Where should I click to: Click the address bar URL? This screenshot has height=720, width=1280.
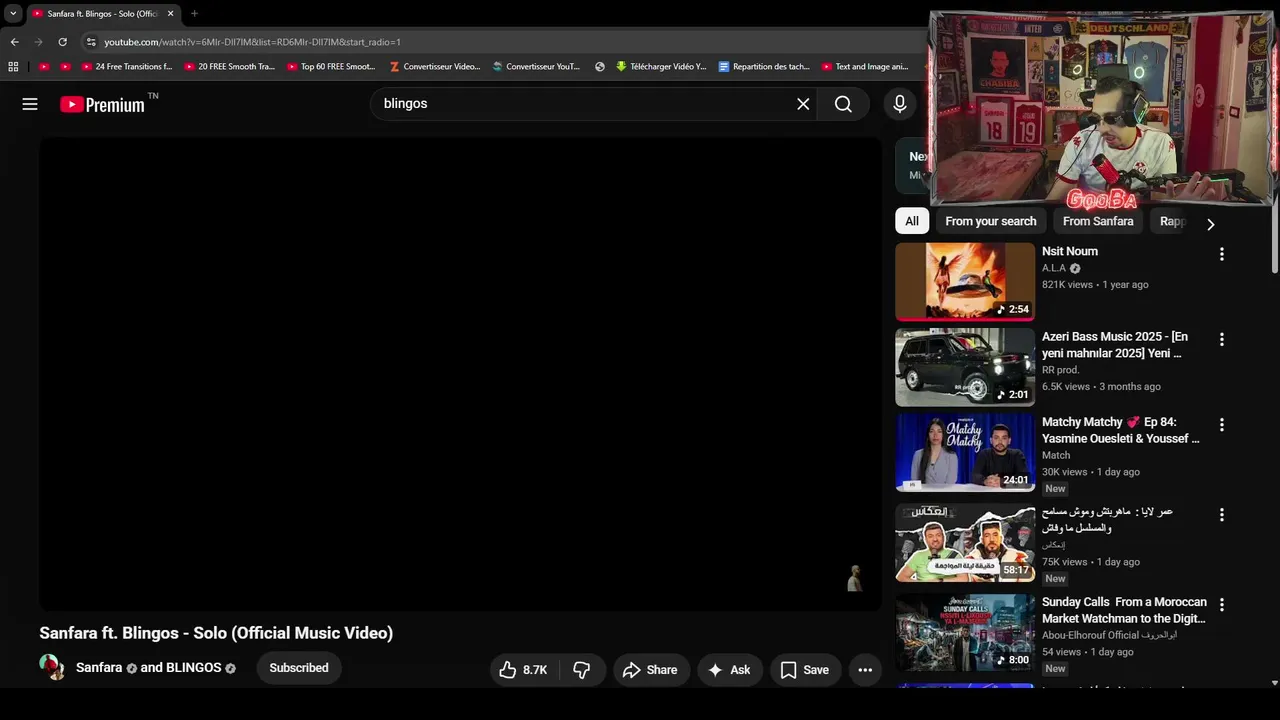click(x=252, y=42)
